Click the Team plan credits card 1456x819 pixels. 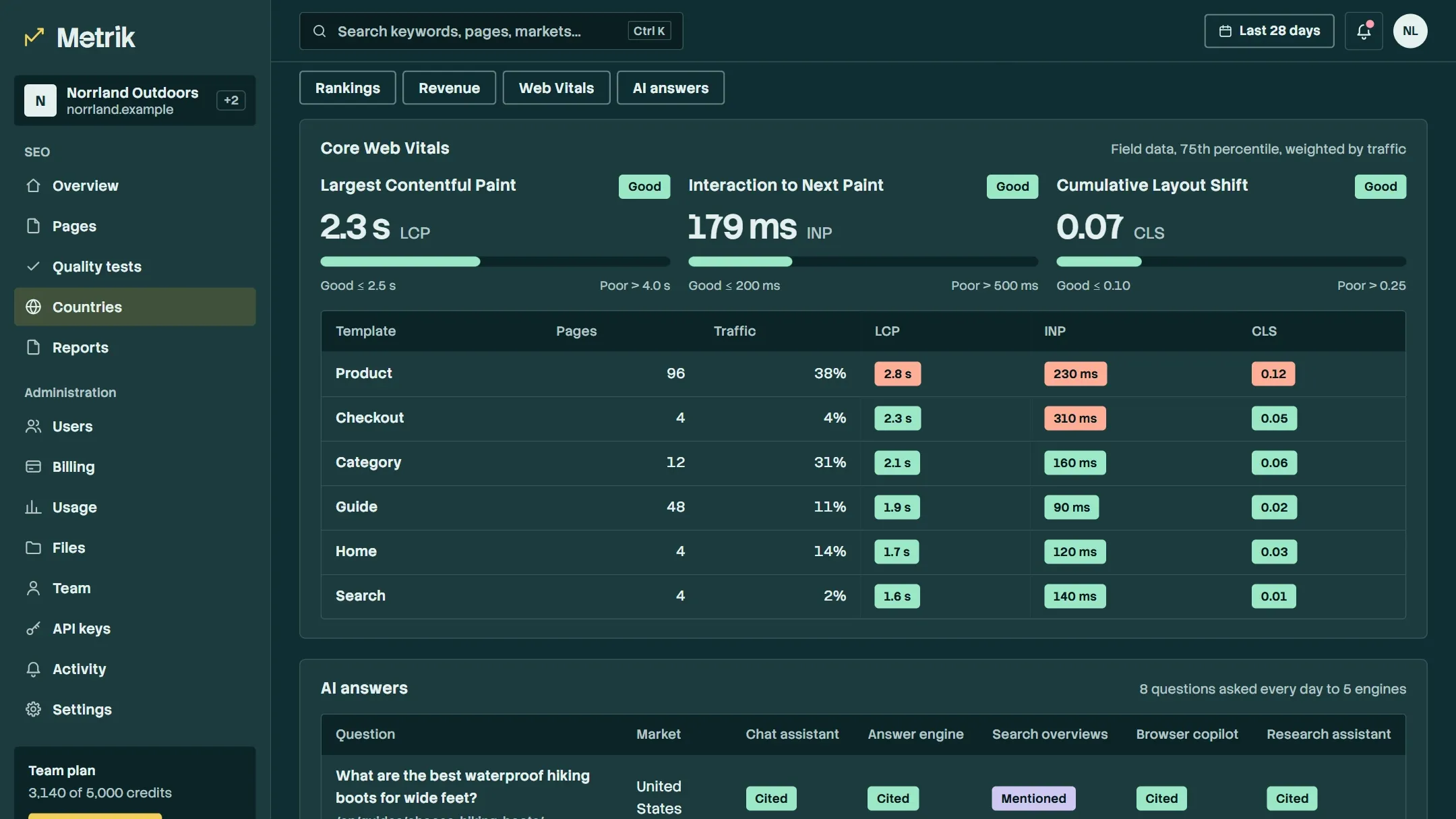pyautogui.click(x=135, y=783)
